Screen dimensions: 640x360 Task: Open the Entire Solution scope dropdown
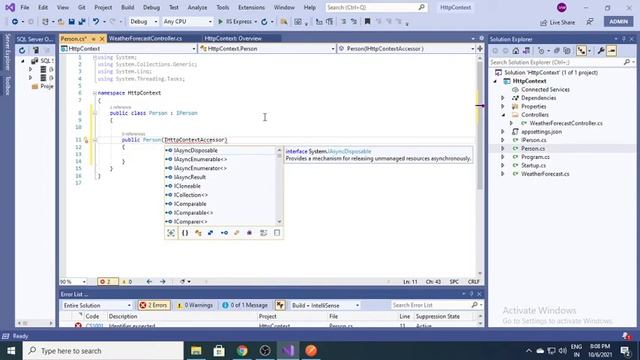(96, 305)
